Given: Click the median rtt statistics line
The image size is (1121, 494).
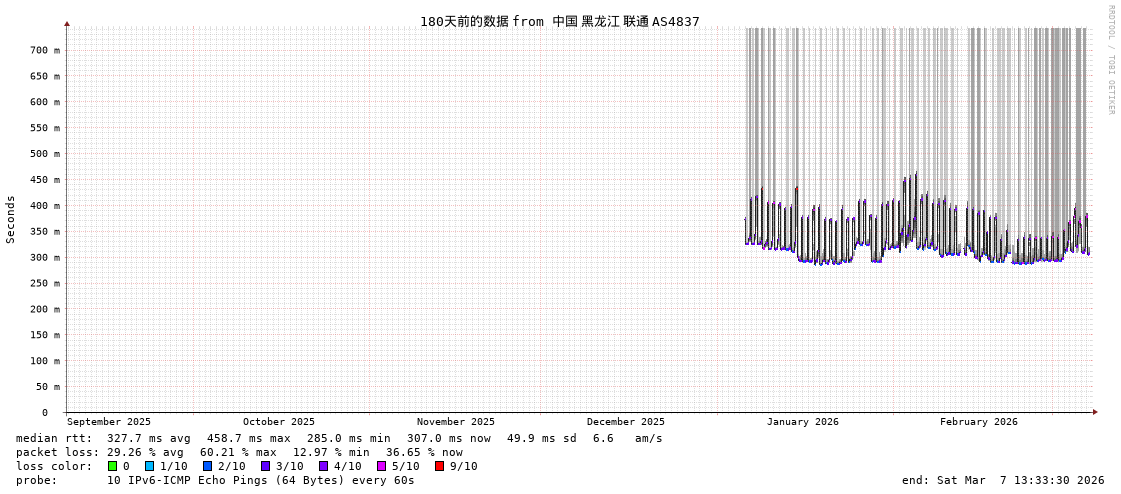Looking at the screenshot, I should click(339, 438).
